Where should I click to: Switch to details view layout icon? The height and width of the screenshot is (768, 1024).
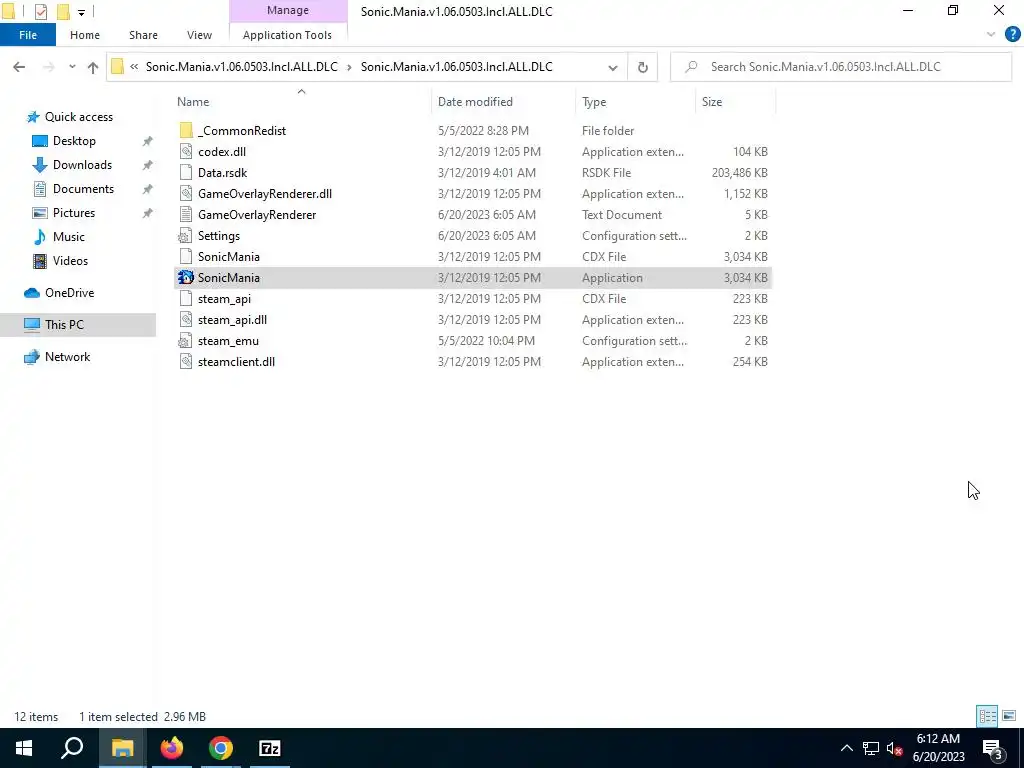987,716
